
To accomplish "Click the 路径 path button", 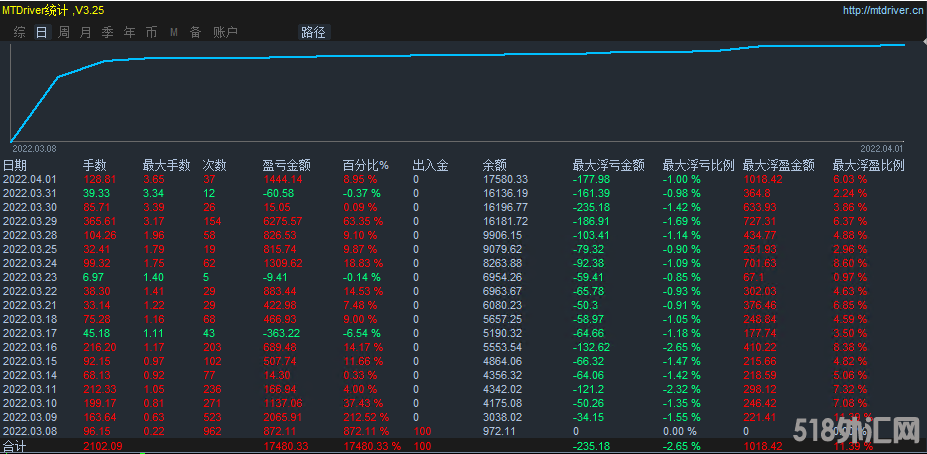I will (313, 32).
